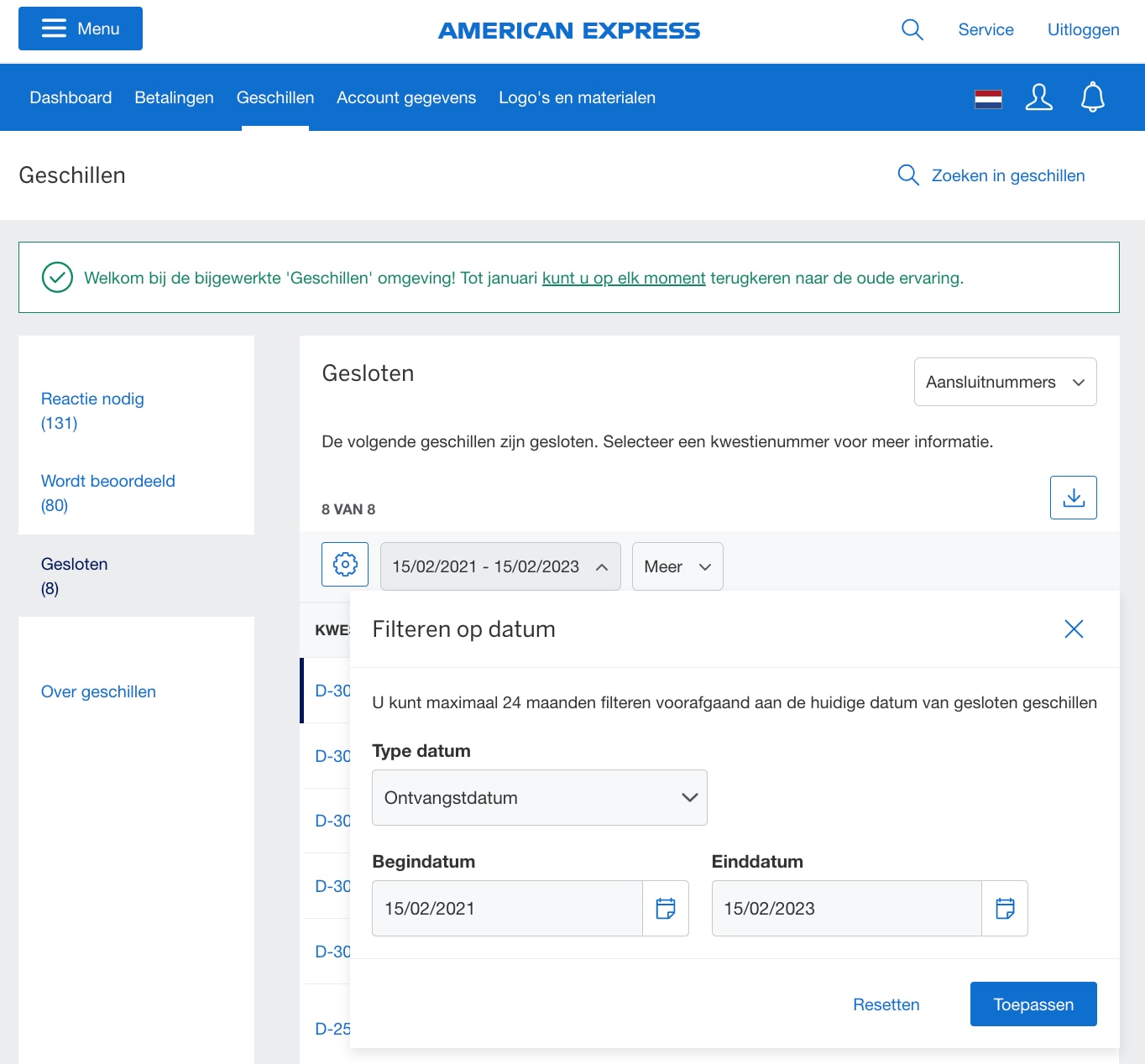Click the Dutch flag language icon
The width and height of the screenshot is (1145, 1064).
click(x=987, y=97)
